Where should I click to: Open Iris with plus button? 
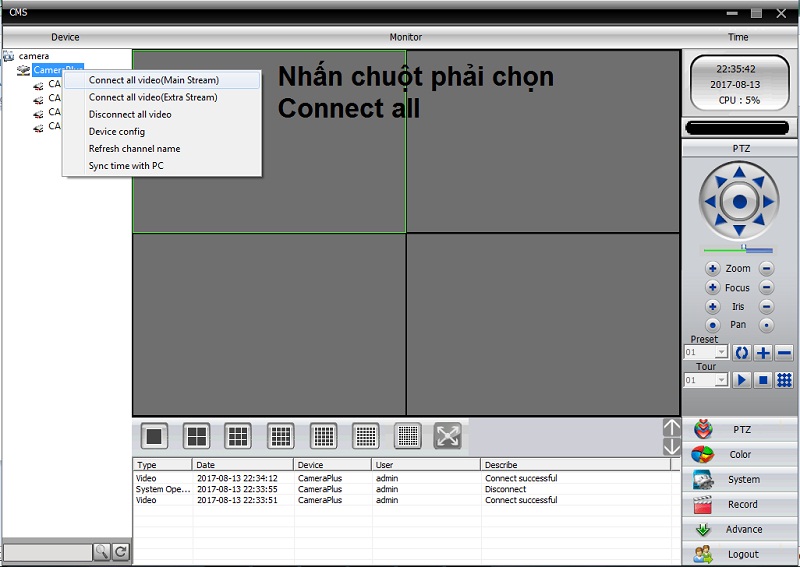pos(713,306)
